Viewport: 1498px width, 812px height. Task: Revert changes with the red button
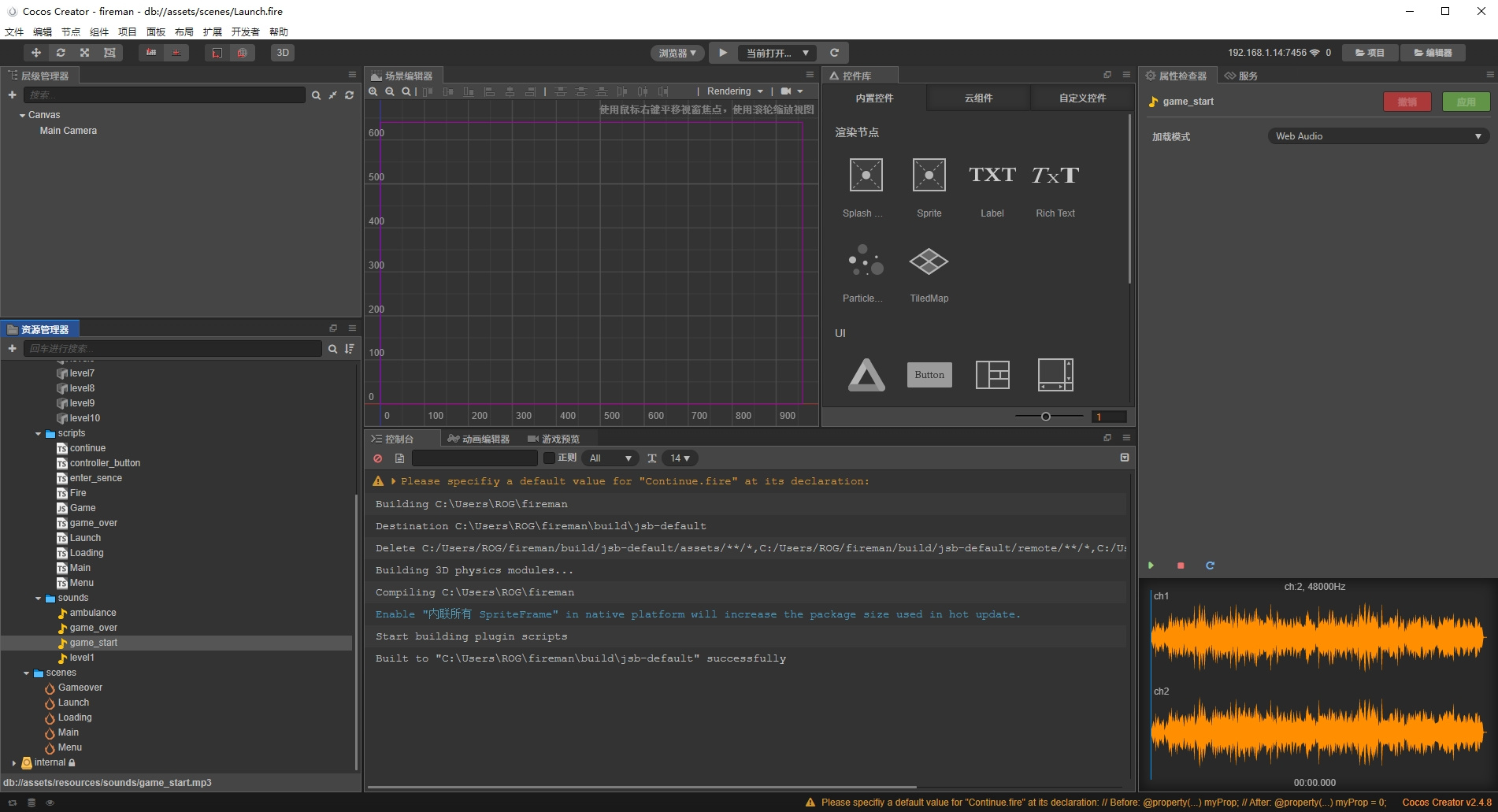tap(1407, 102)
